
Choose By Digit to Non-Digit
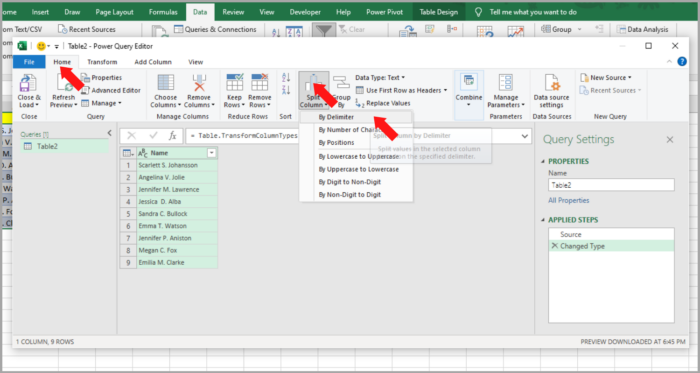click(x=356, y=182)
